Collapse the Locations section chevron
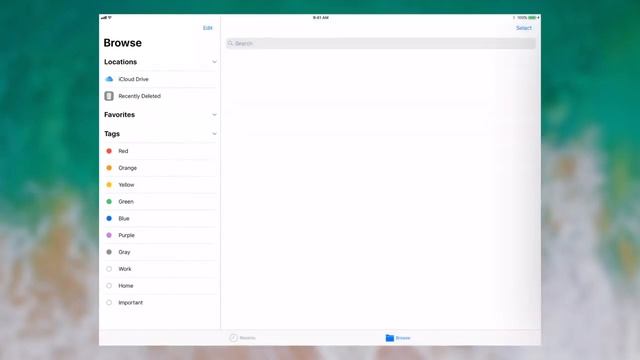Image resolution: width=640 pixels, height=360 pixels. (x=214, y=62)
